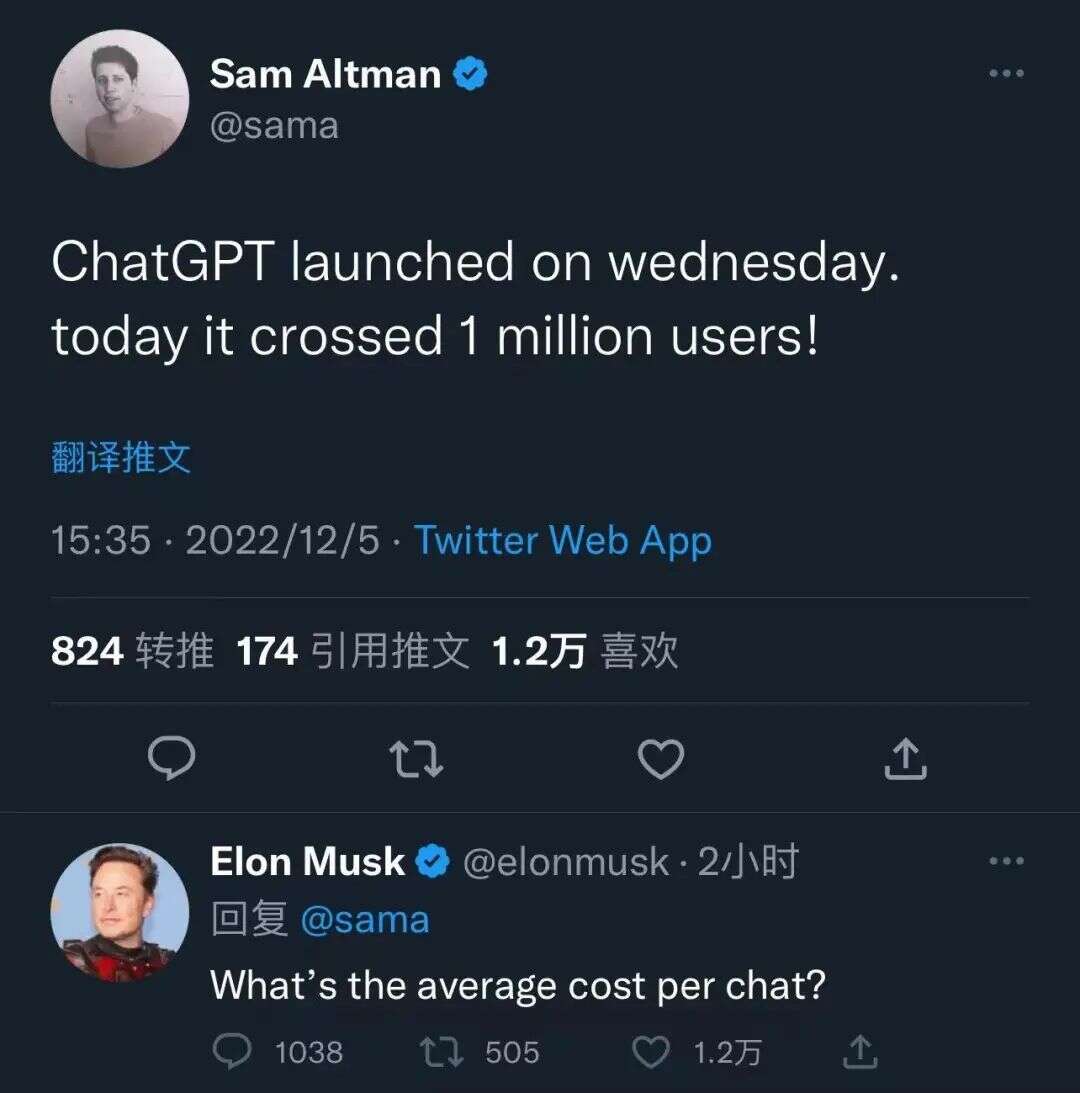Image resolution: width=1080 pixels, height=1093 pixels.
Task: Open replies to Elon Musk's comment
Action: 234,1051
